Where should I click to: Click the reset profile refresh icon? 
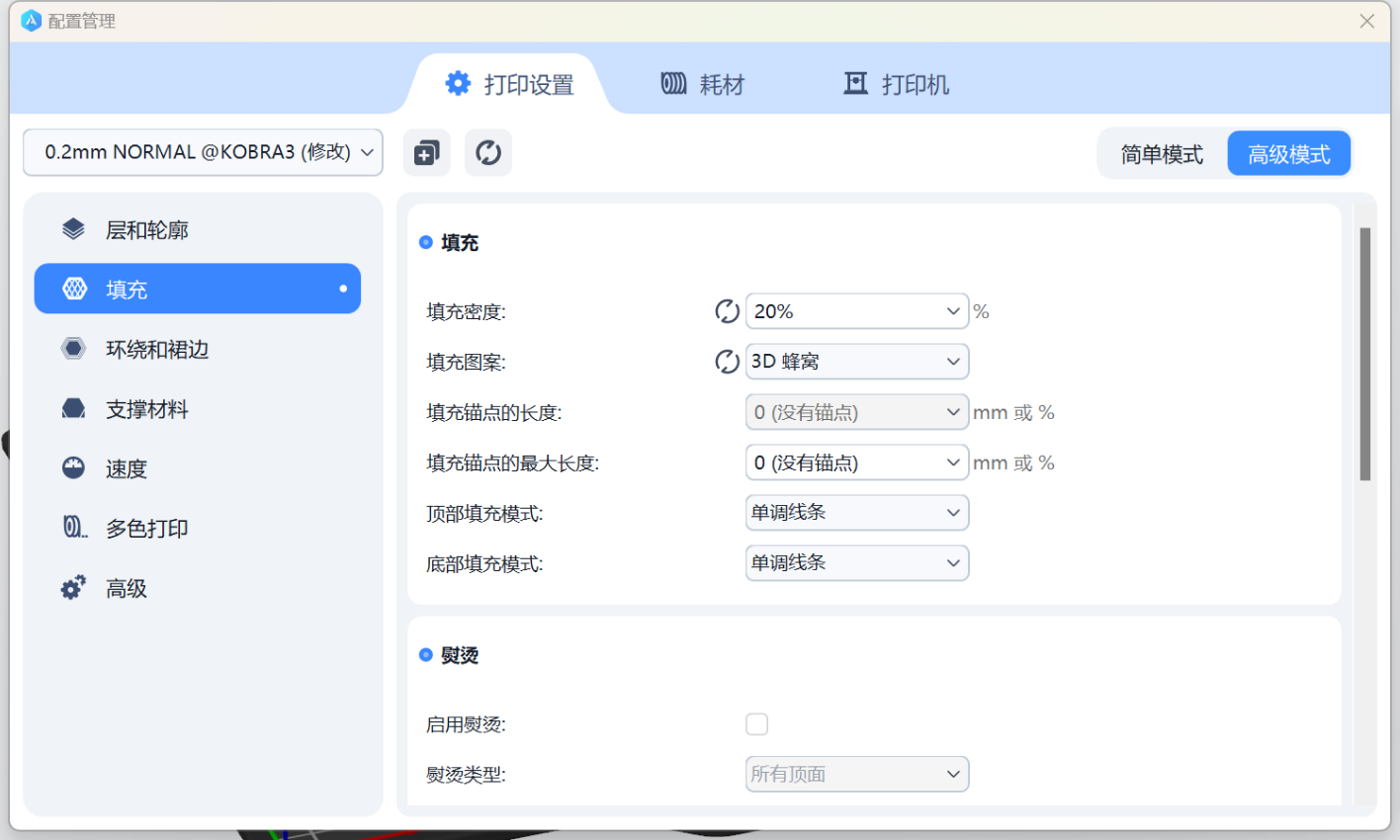[488, 153]
